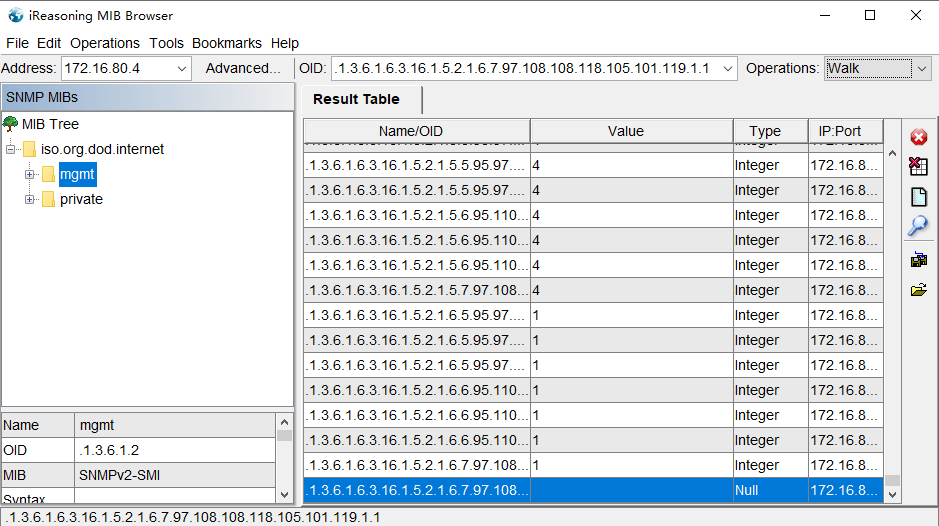This screenshot has width=939, height=526.
Task: Select row .1.3.6.1.6.3.16.1.5.2.1.5.7.97.108...
Action: (x=417, y=290)
